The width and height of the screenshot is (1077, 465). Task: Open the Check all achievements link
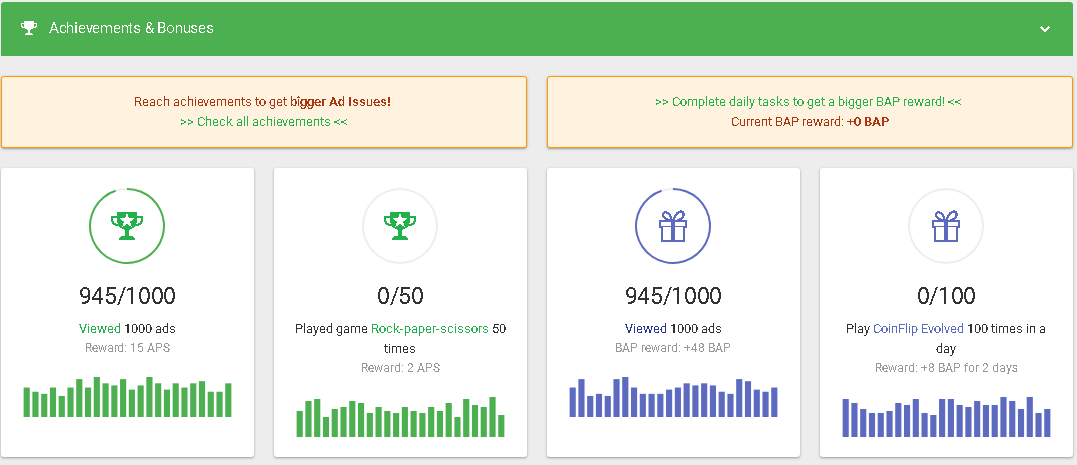pos(264,122)
